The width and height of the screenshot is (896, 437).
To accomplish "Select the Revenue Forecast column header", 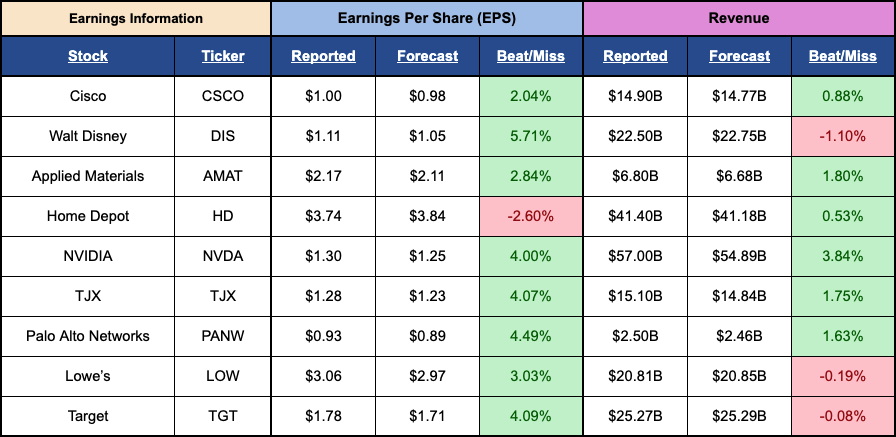I will [x=739, y=56].
